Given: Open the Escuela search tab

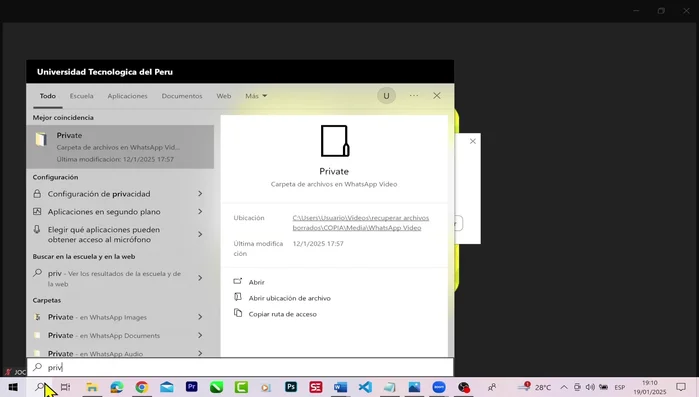Looking at the screenshot, I should coord(82,96).
